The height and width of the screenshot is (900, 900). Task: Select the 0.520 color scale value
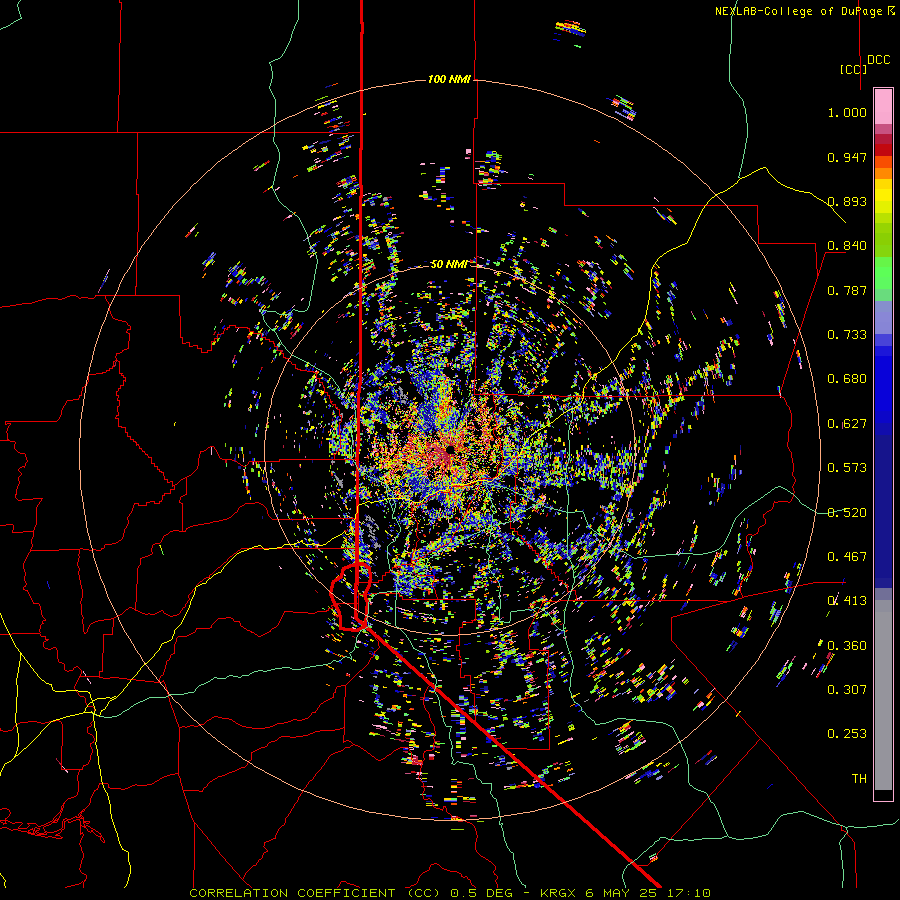pyautogui.click(x=847, y=513)
